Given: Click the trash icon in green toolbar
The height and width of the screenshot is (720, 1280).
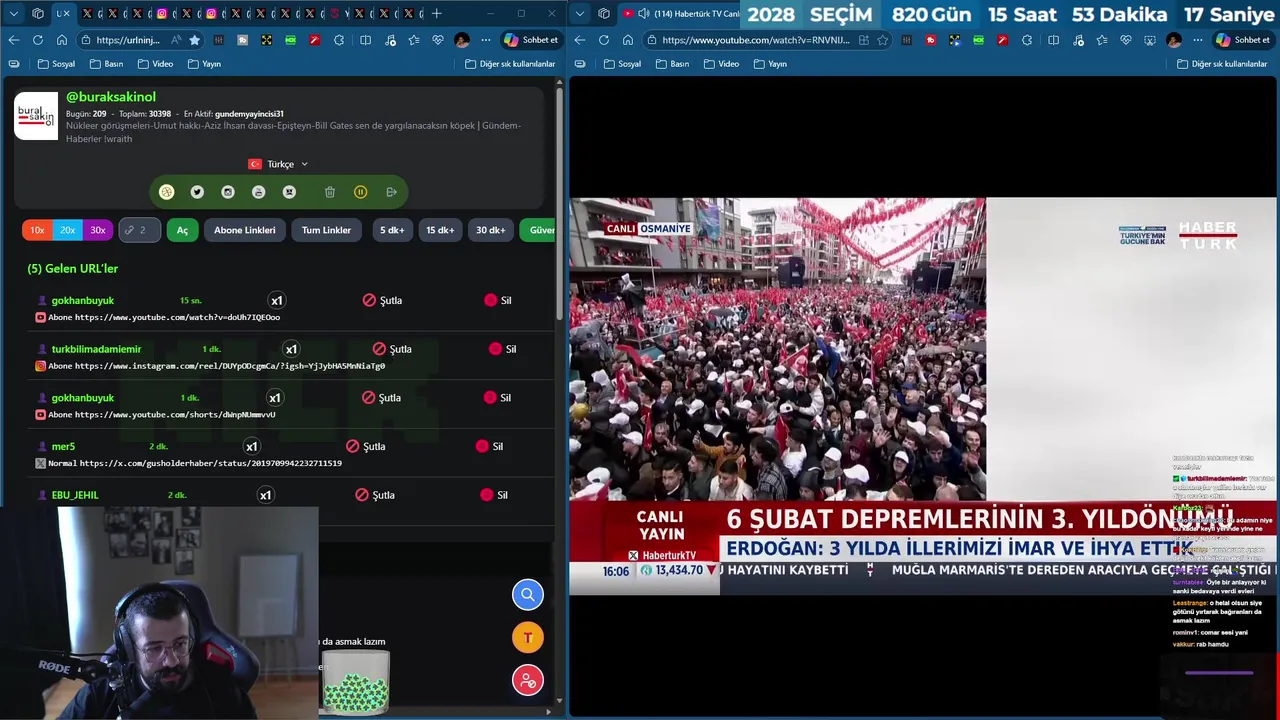Looking at the screenshot, I should point(330,192).
